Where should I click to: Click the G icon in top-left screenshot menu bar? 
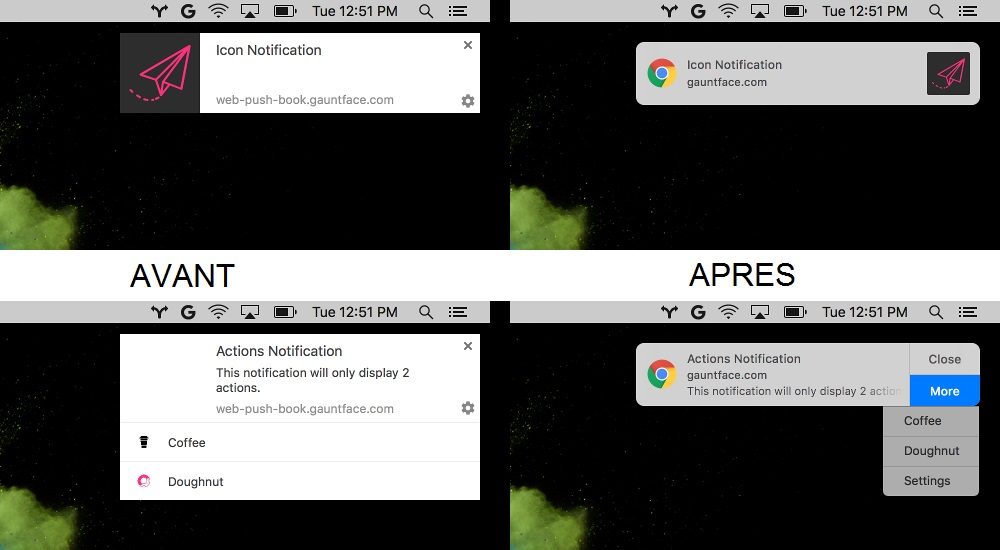[188, 11]
